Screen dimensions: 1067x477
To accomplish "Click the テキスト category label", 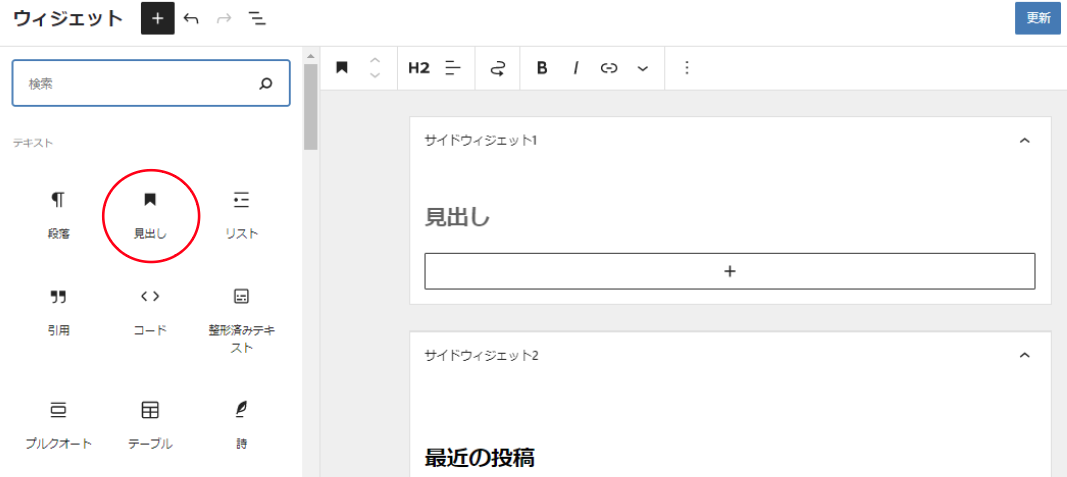I will [33, 143].
